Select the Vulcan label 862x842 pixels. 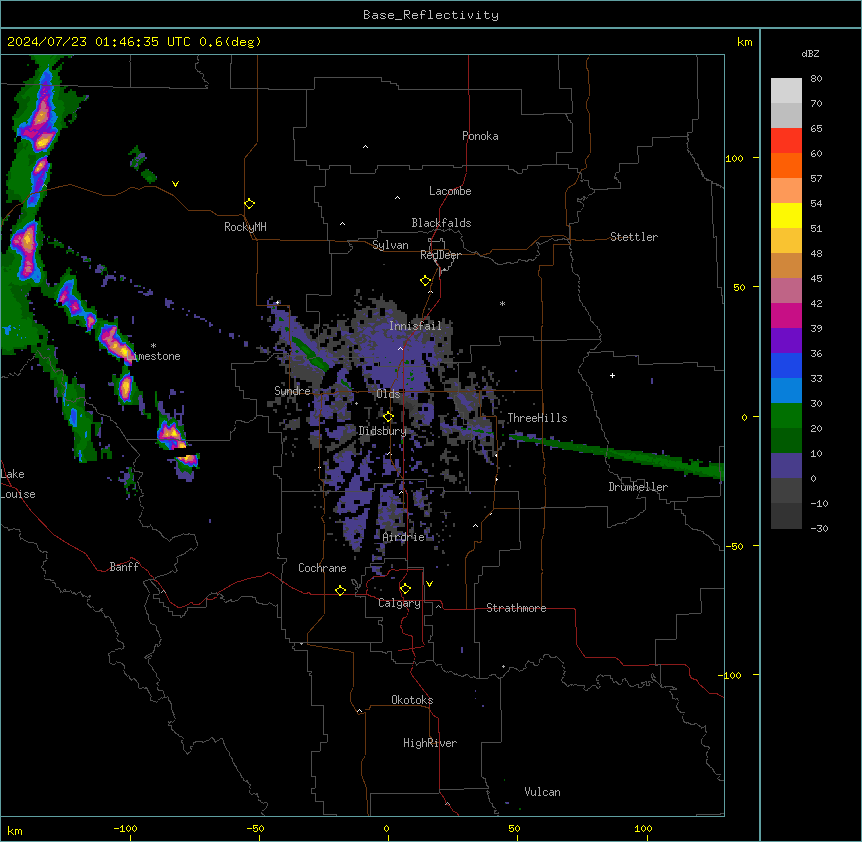[x=542, y=792]
